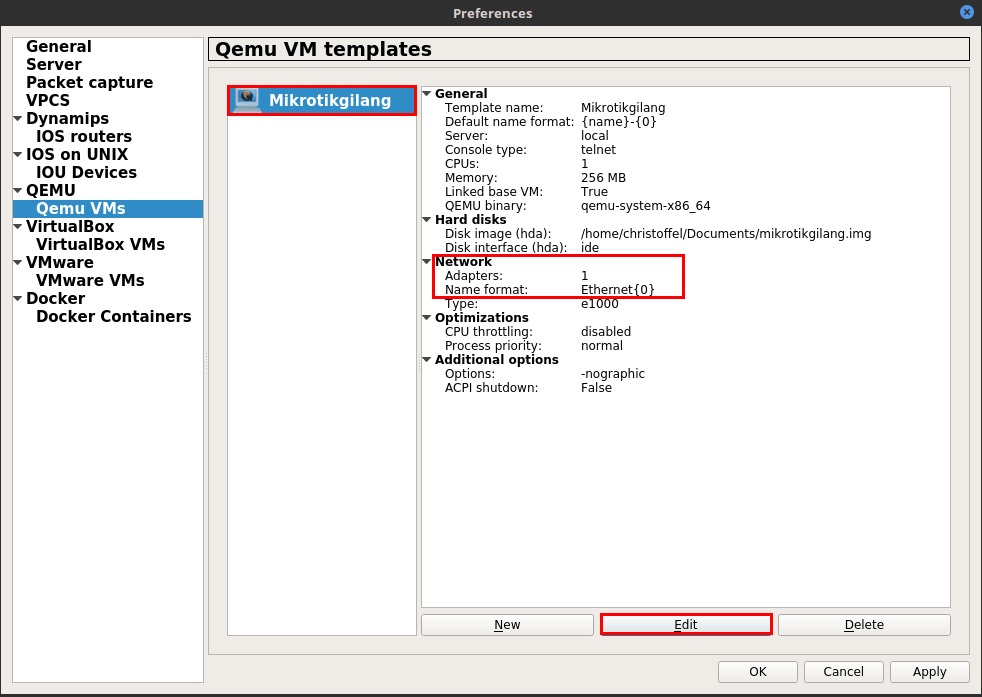
Task: Collapse the Additional options group
Action: pyautogui.click(x=427, y=359)
